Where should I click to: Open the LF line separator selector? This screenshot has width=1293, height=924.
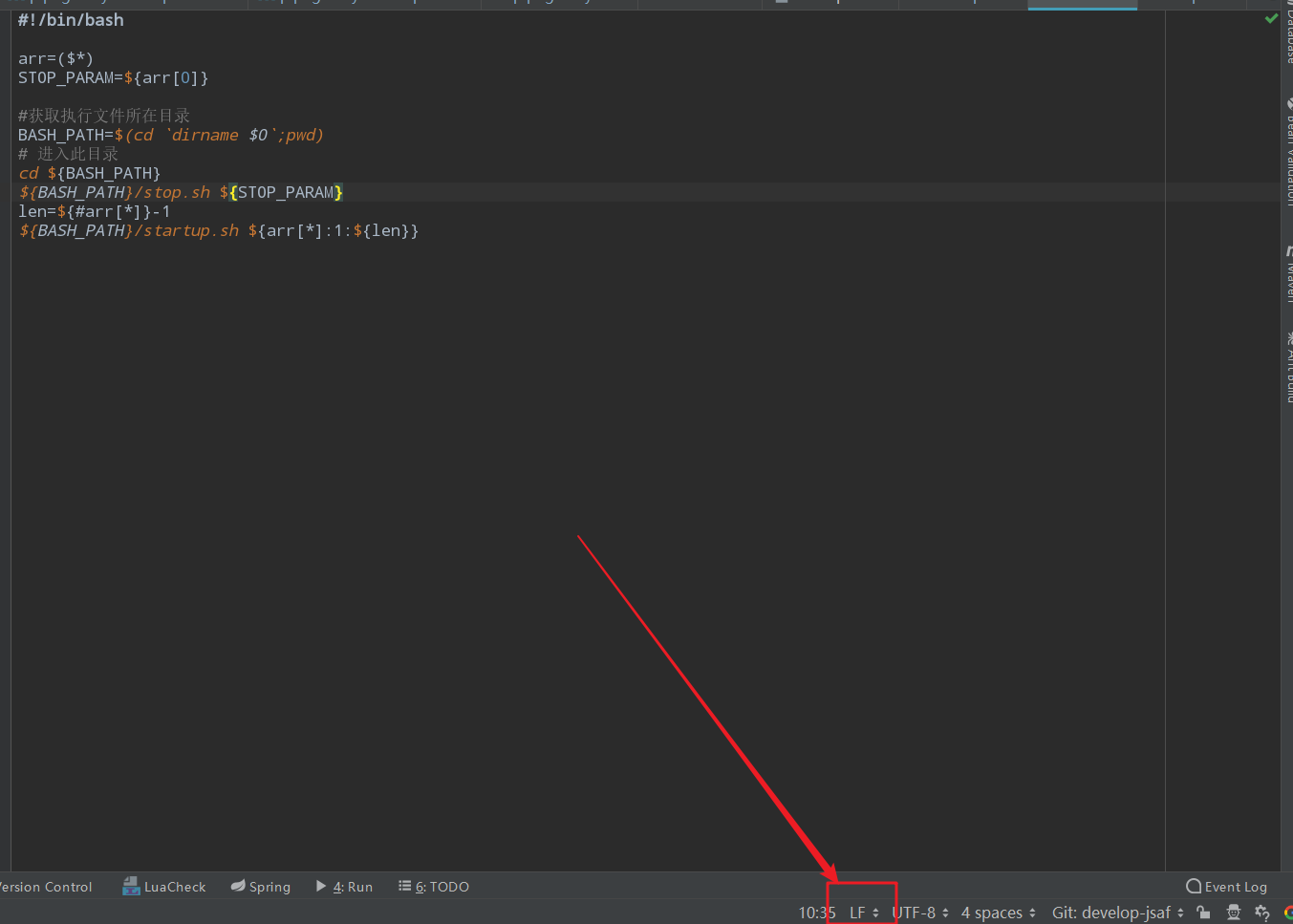click(858, 913)
